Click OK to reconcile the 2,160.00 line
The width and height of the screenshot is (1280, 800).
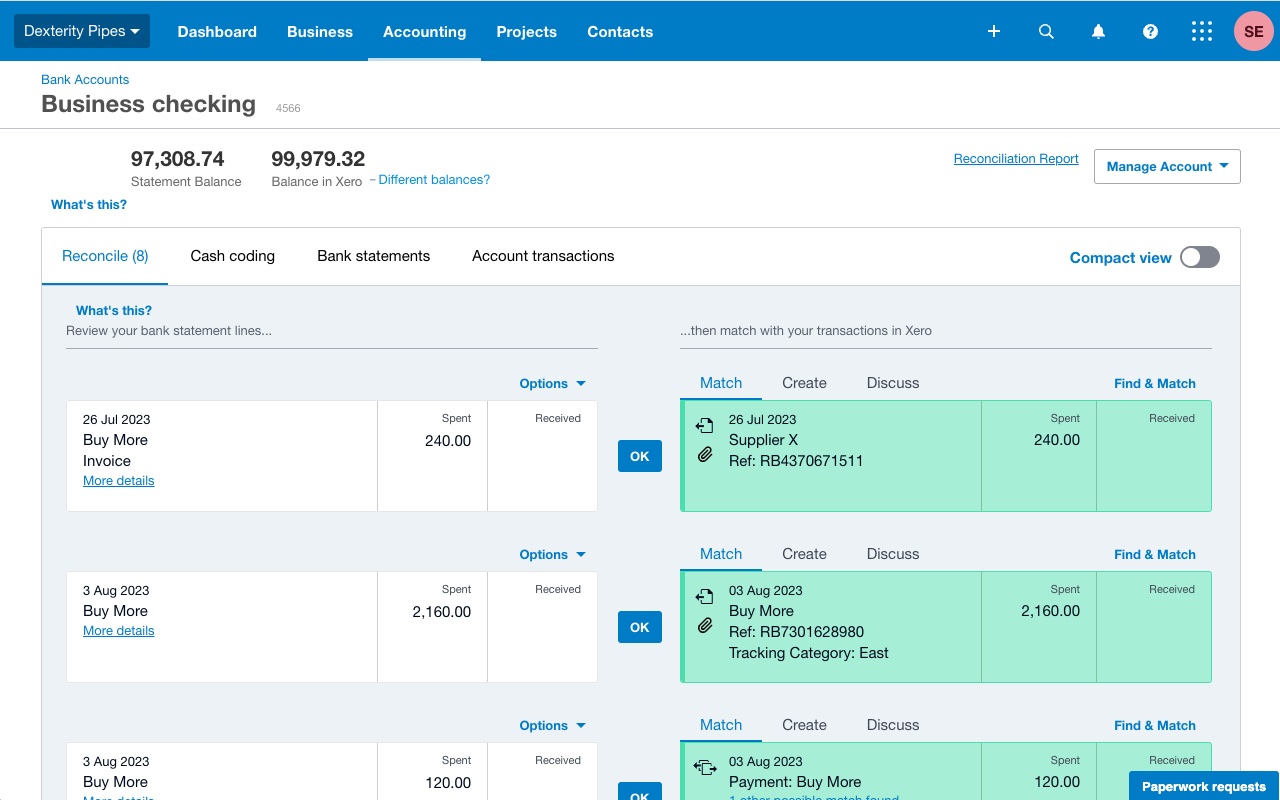[640, 627]
